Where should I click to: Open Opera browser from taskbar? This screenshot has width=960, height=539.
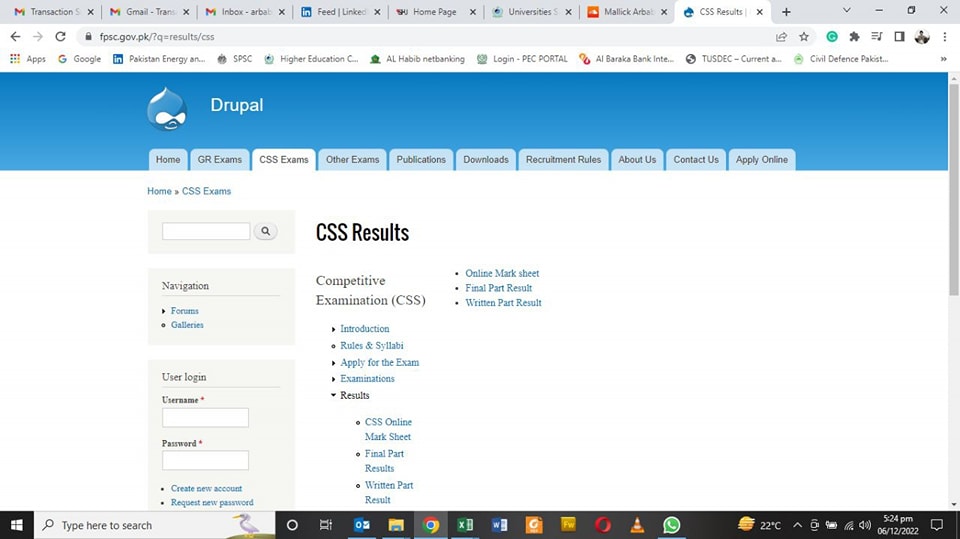click(603, 525)
